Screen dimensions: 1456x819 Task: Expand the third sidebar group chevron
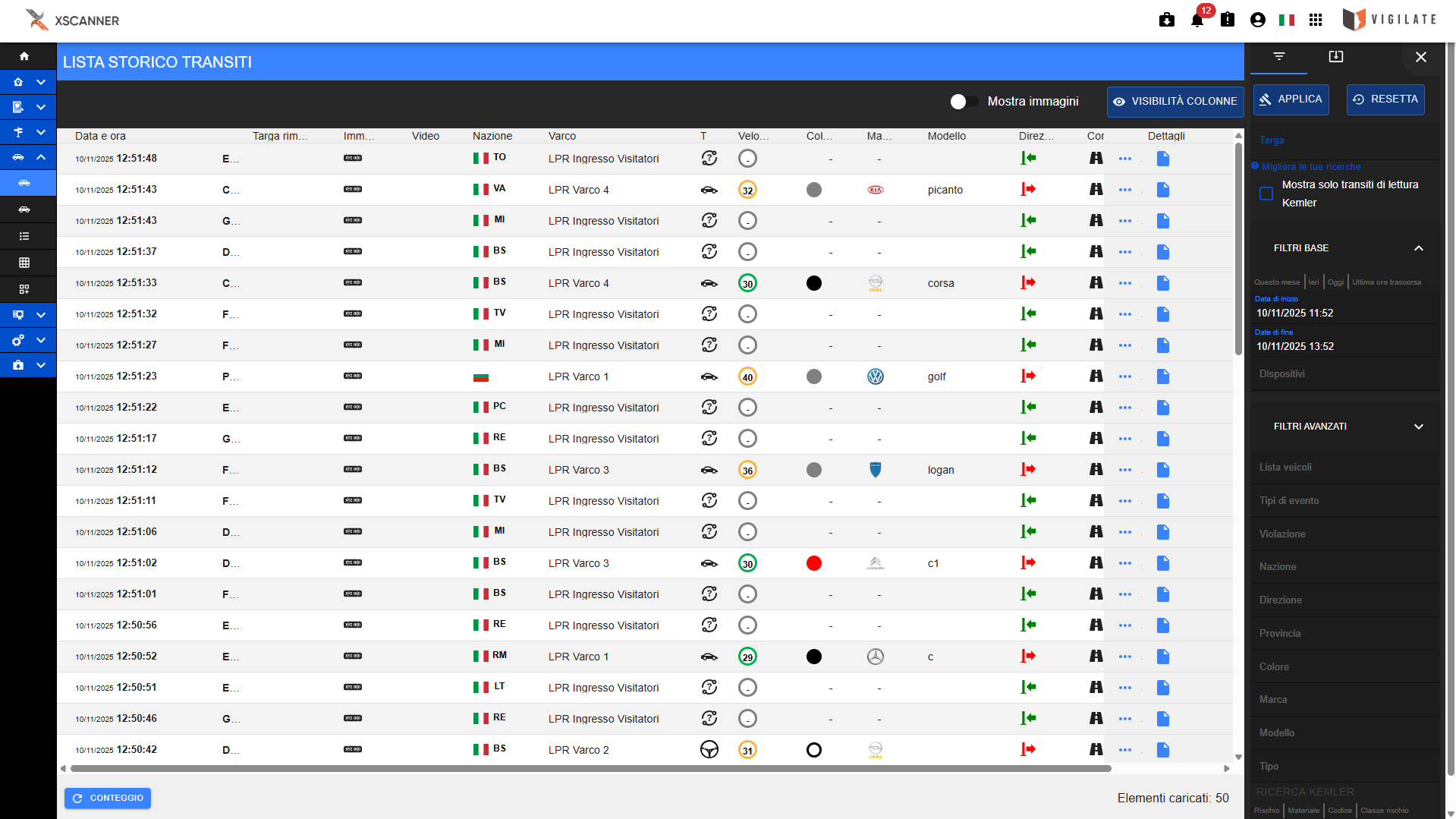(x=41, y=132)
